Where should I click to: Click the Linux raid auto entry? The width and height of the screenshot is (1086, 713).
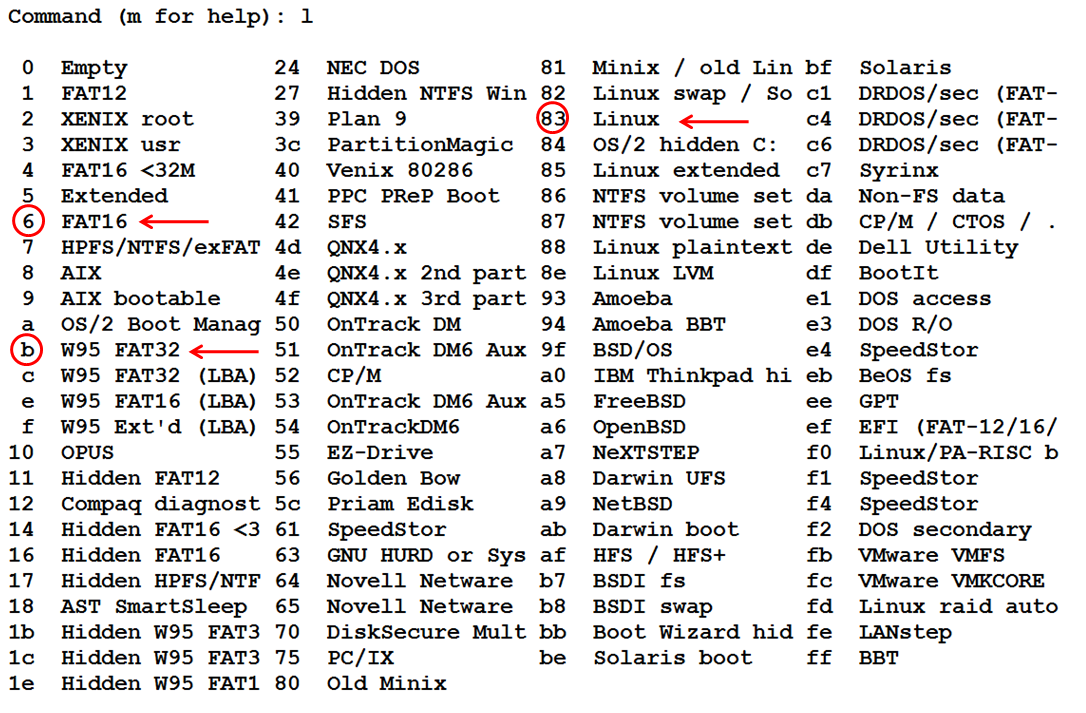pyautogui.click(x=957, y=606)
